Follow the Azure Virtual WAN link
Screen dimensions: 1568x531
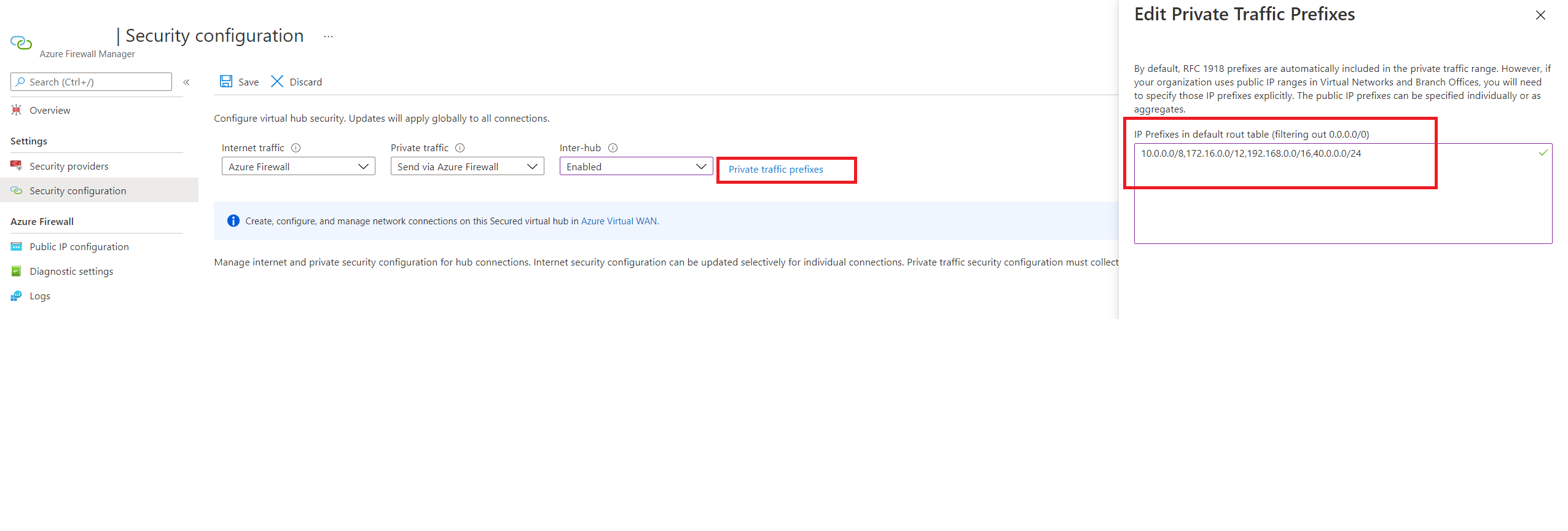tap(619, 221)
